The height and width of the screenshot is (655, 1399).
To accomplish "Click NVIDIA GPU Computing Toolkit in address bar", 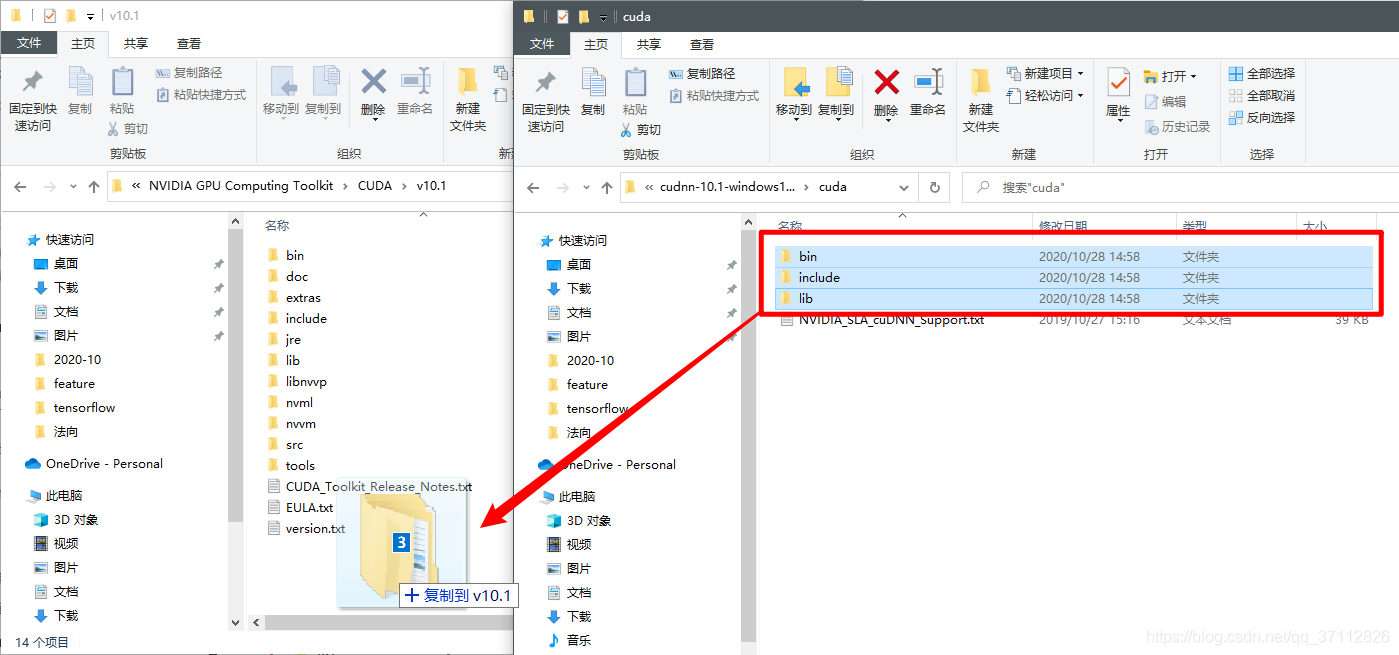I will pos(241,186).
